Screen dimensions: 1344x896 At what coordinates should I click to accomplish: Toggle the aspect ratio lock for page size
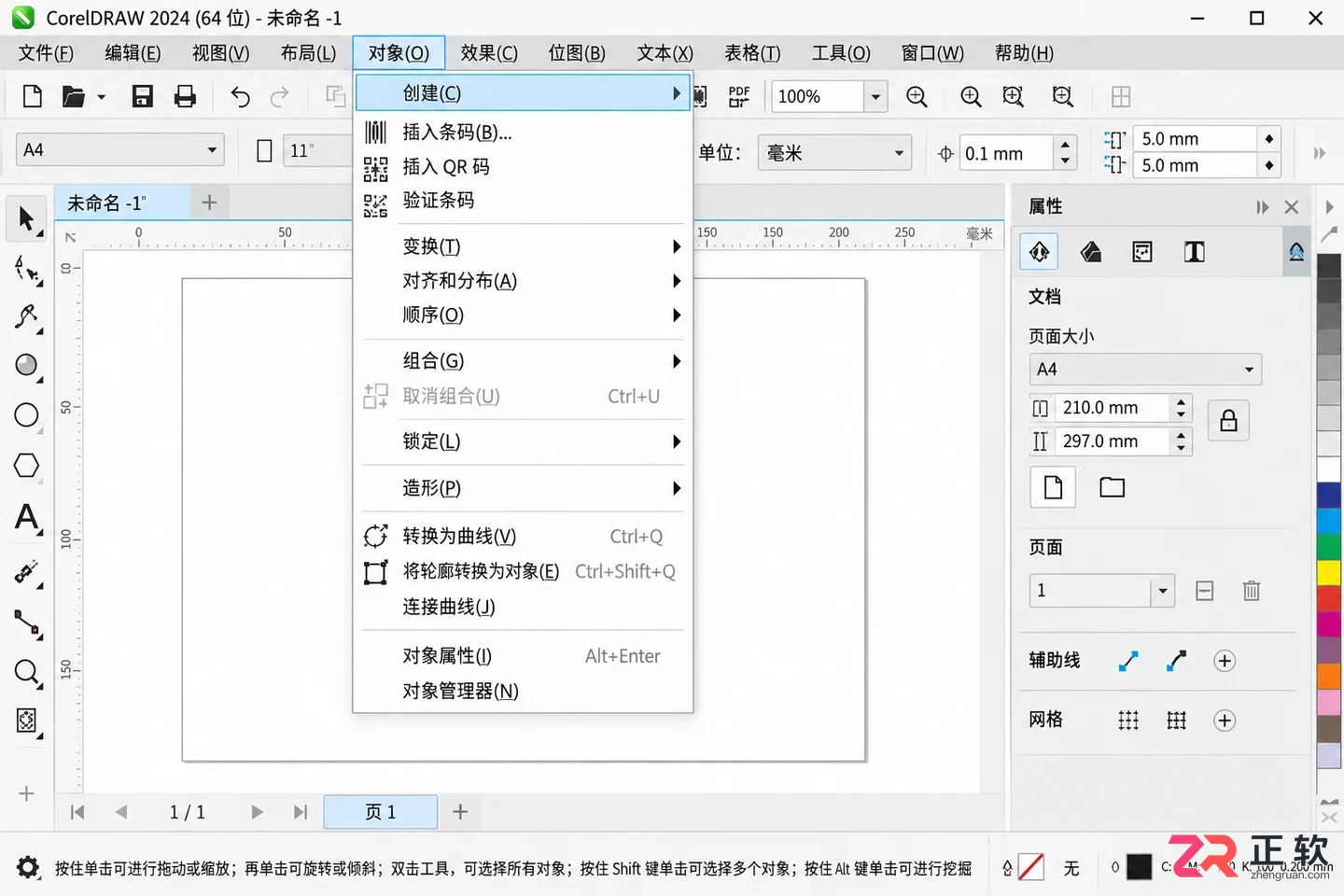[x=1228, y=421]
